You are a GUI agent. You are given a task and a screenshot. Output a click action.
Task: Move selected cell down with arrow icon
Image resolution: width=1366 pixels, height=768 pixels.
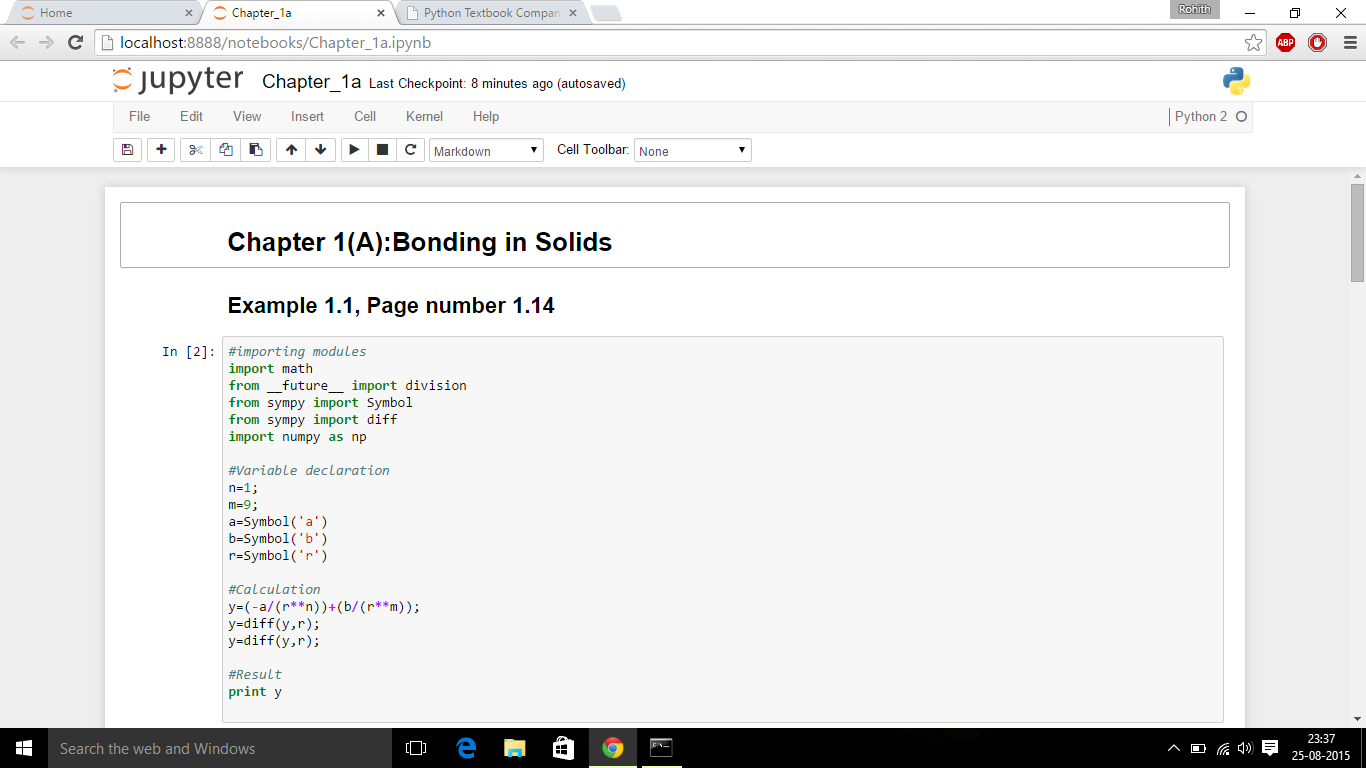click(x=320, y=150)
